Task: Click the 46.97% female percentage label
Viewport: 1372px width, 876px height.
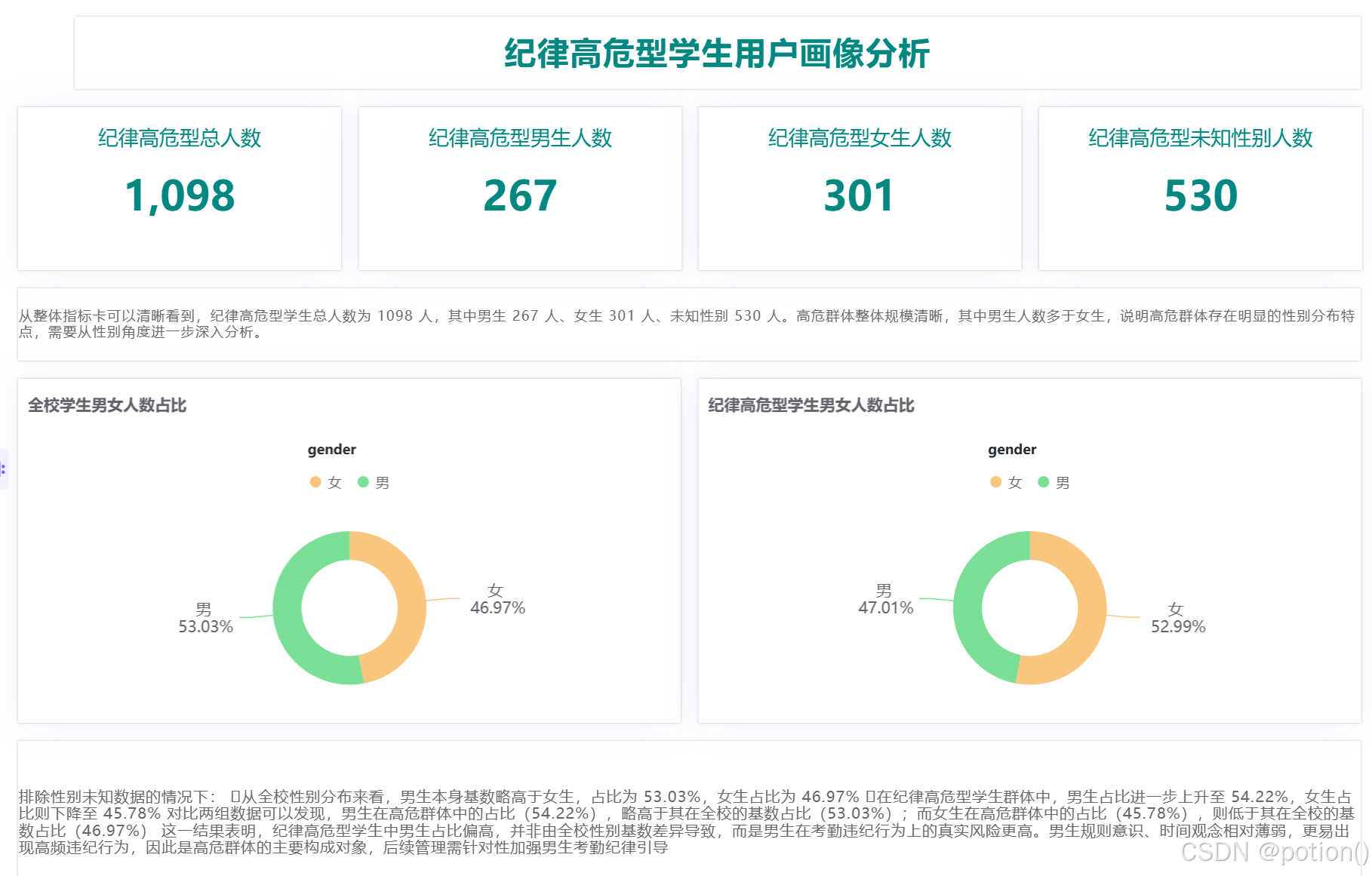Action: (497, 607)
